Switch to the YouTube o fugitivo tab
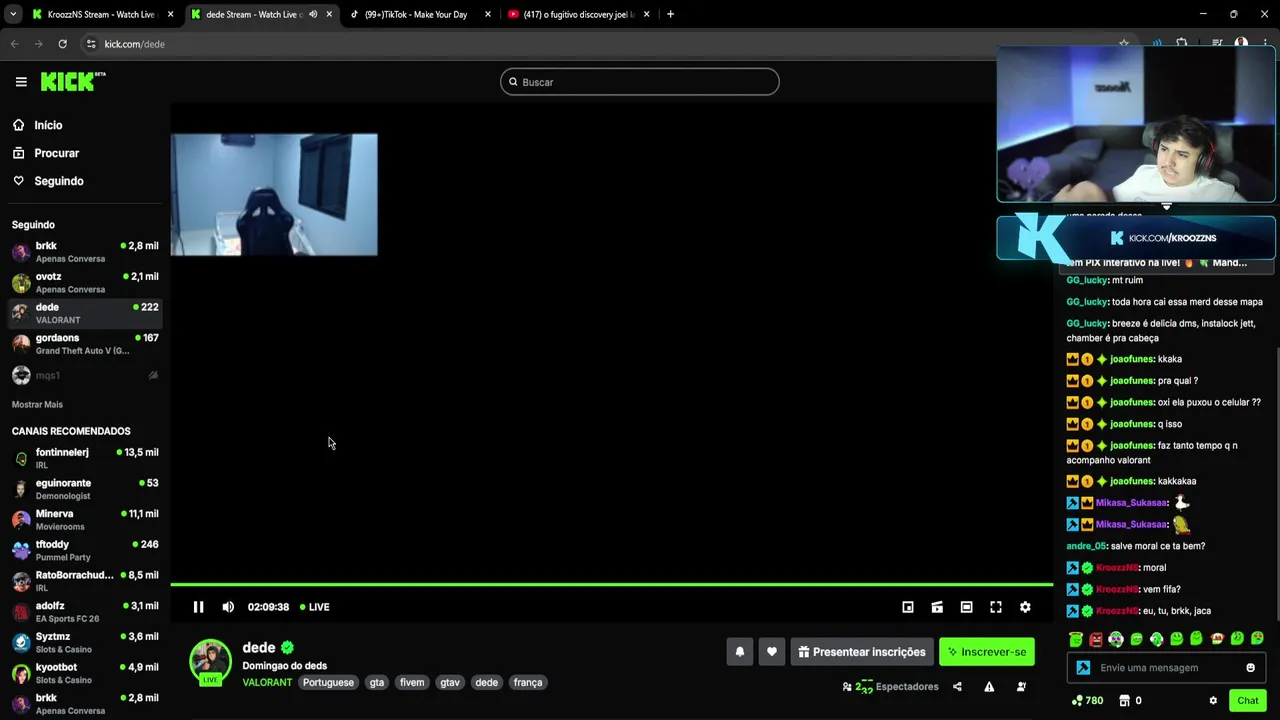This screenshot has width=1280, height=720. tap(579, 14)
